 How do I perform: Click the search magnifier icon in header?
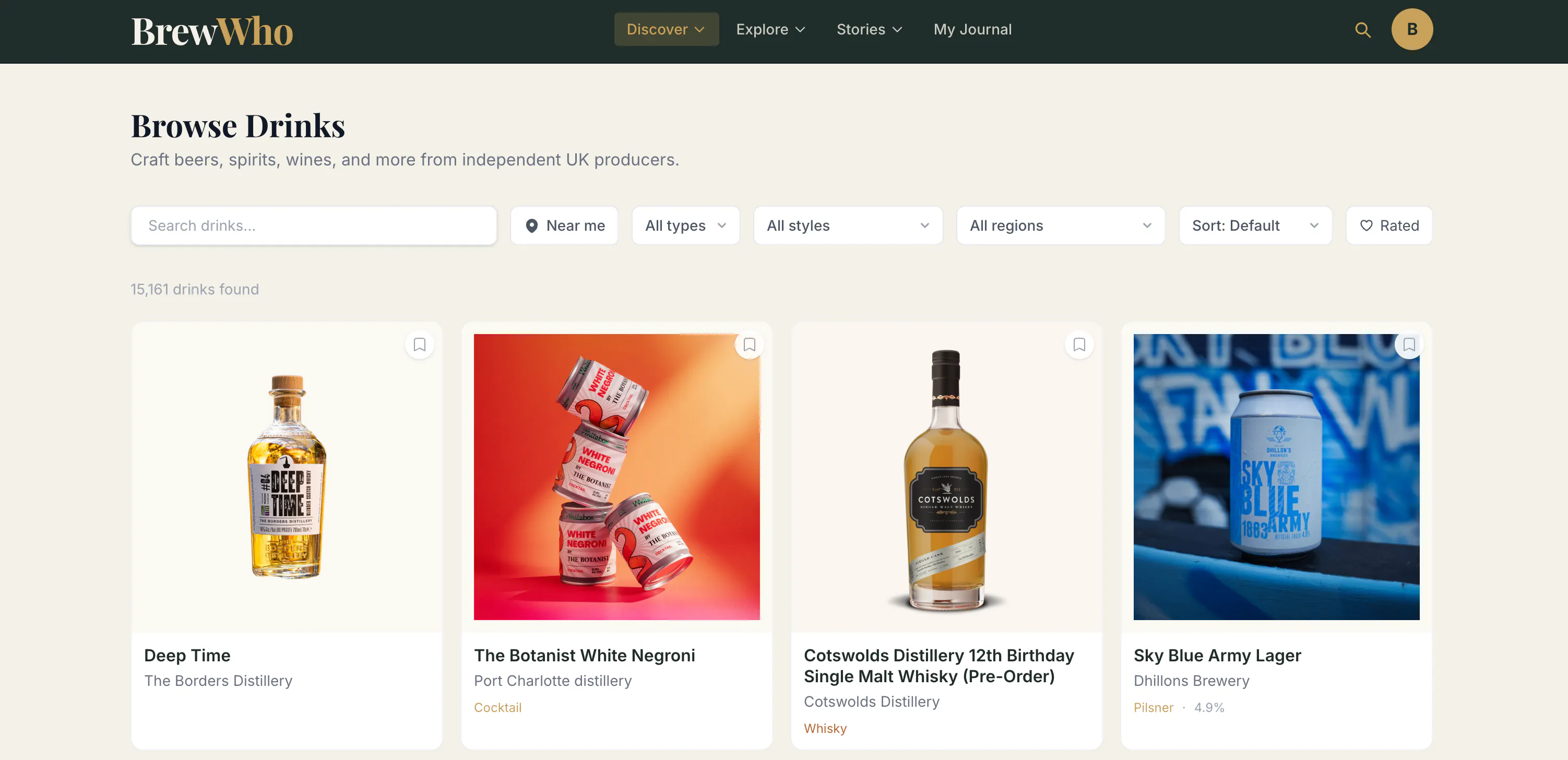pos(1362,30)
